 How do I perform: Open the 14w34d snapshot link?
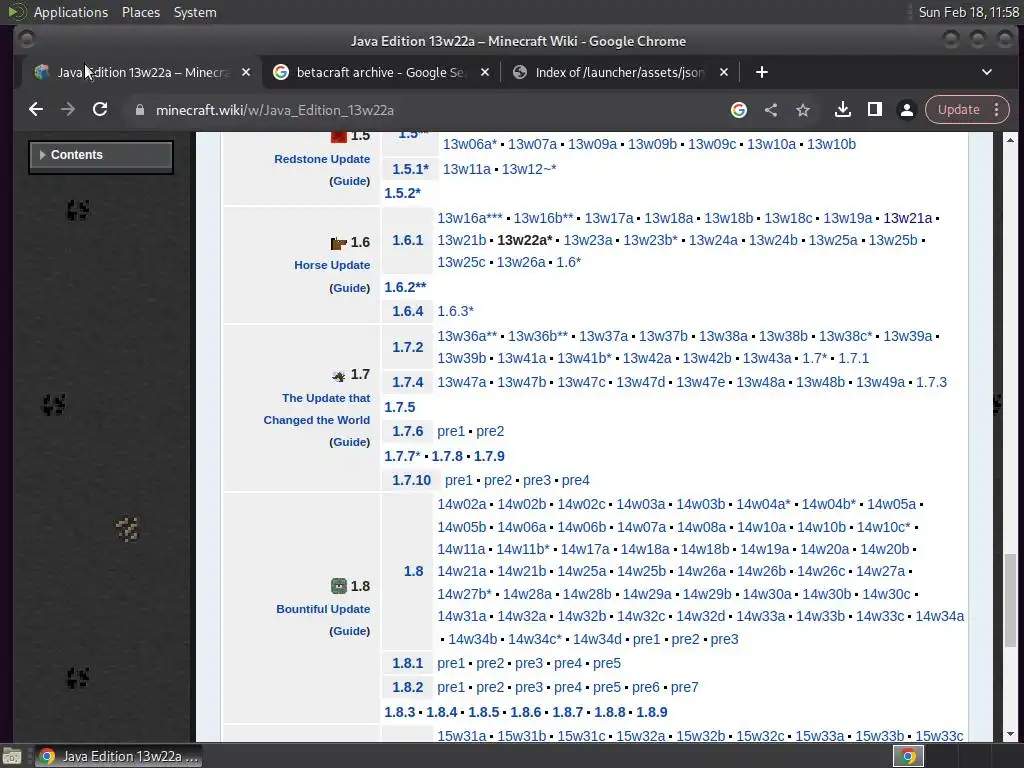click(597, 639)
